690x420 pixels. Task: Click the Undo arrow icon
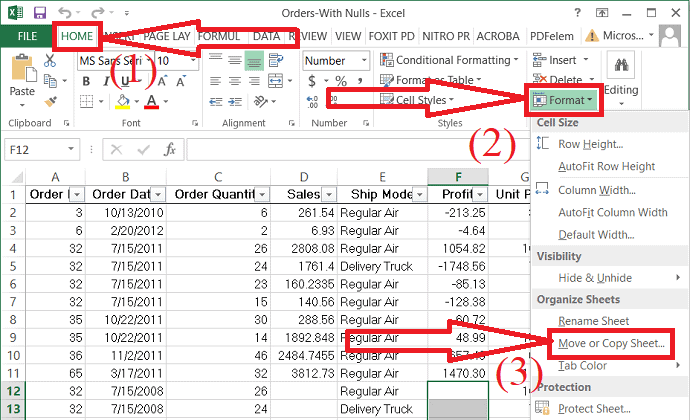(x=64, y=13)
